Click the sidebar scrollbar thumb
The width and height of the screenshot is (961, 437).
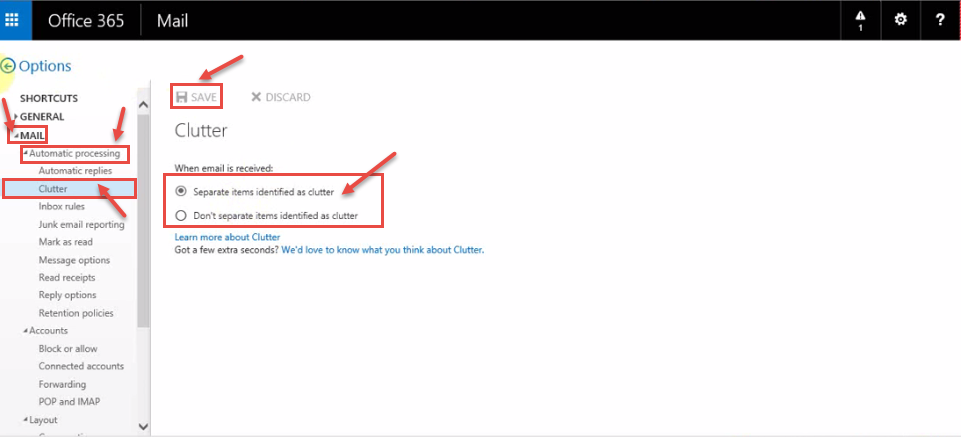coord(143,221)
